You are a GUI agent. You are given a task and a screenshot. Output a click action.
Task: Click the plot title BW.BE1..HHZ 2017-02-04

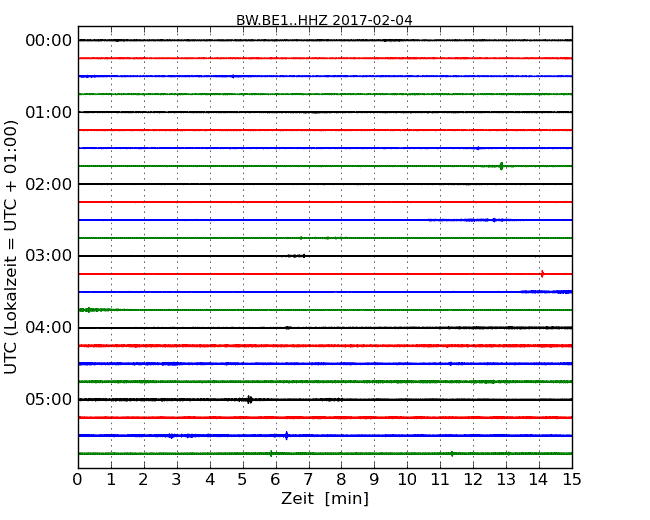(x=324, y=20)
